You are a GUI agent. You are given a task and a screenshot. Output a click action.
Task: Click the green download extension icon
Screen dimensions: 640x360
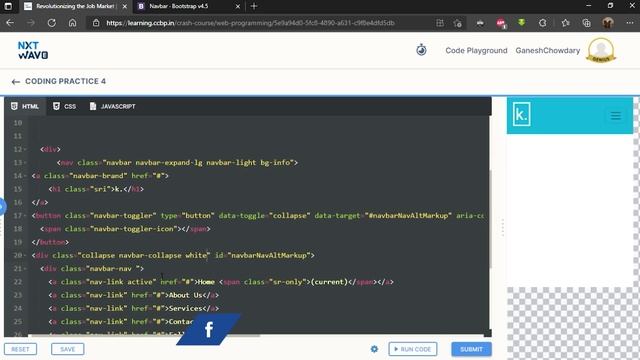click(521, 22)
